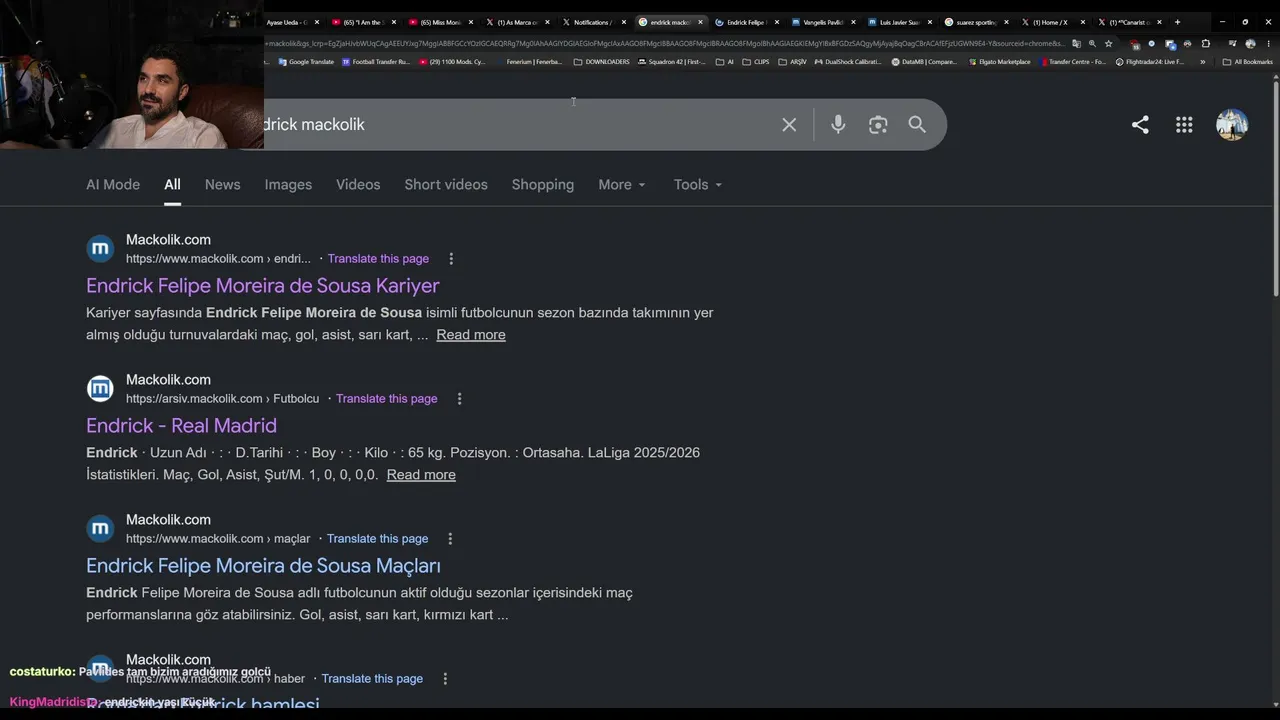
Task: Read more of the Kariyer result snippet
Action: tap(471, 335)
